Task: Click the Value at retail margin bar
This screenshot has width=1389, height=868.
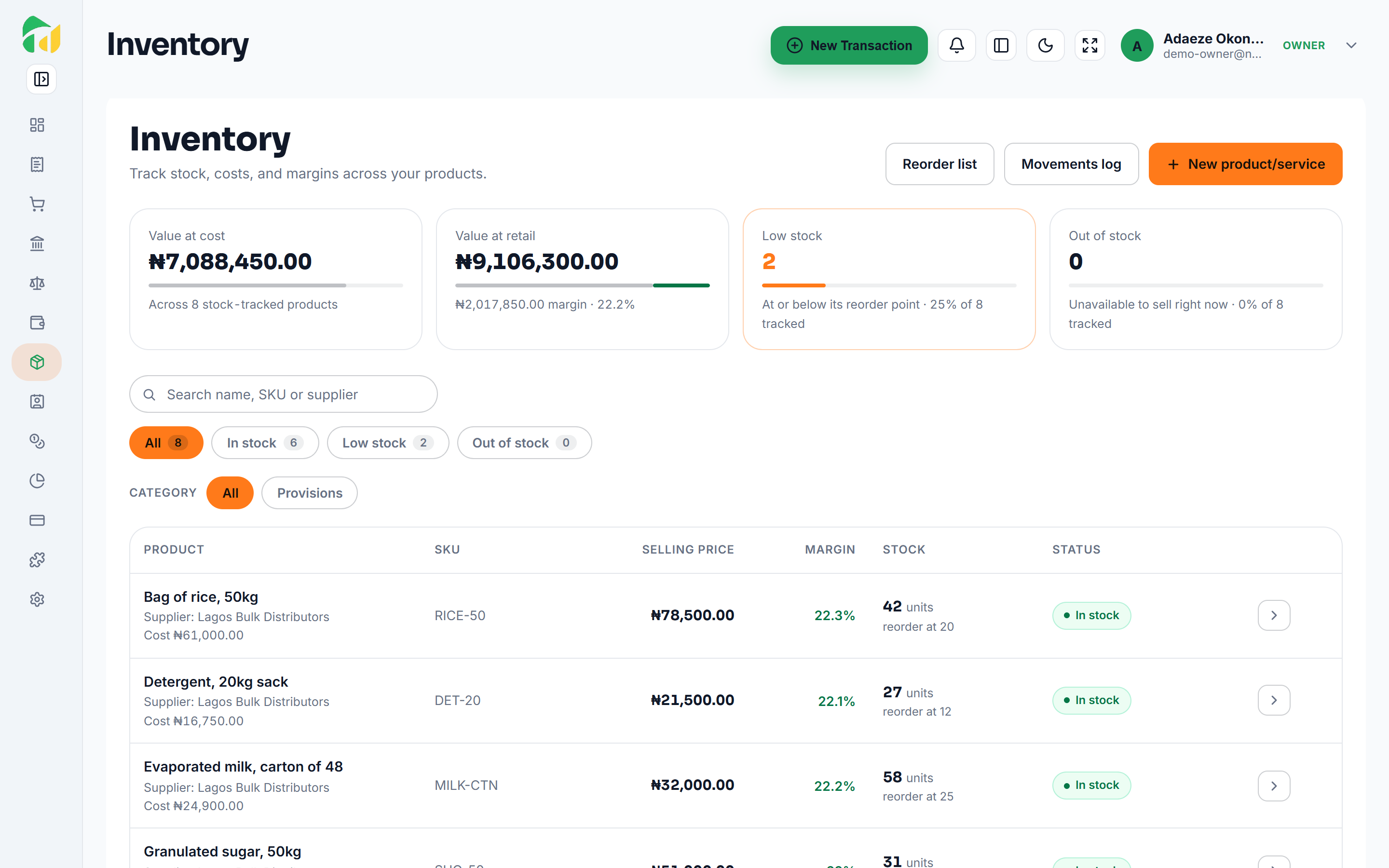Action: point(583,285)
